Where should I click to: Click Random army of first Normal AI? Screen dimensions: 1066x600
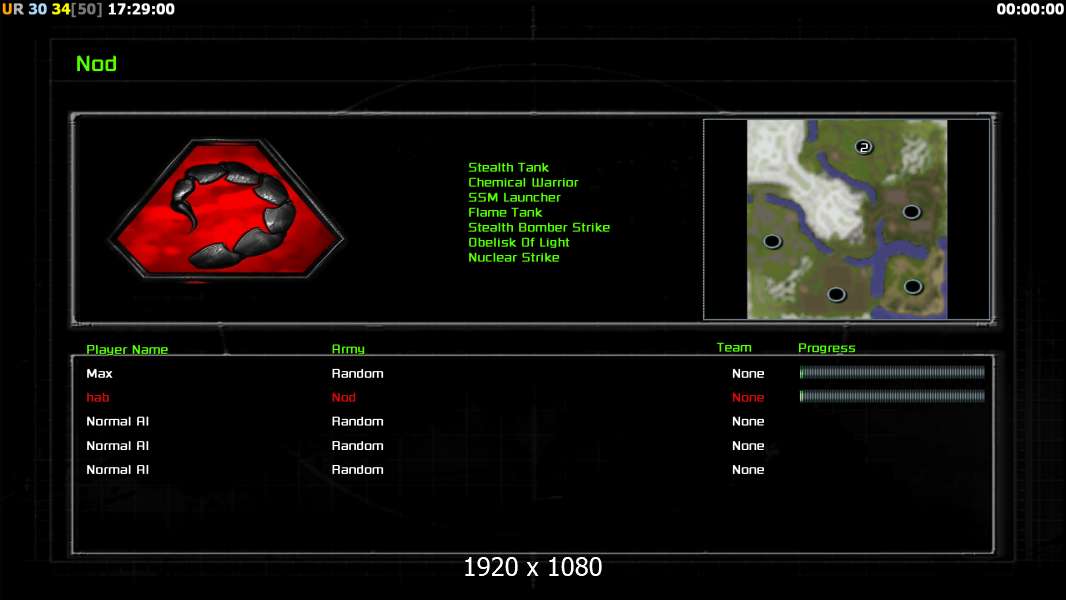pyautogui.click(x=357, y=421)
